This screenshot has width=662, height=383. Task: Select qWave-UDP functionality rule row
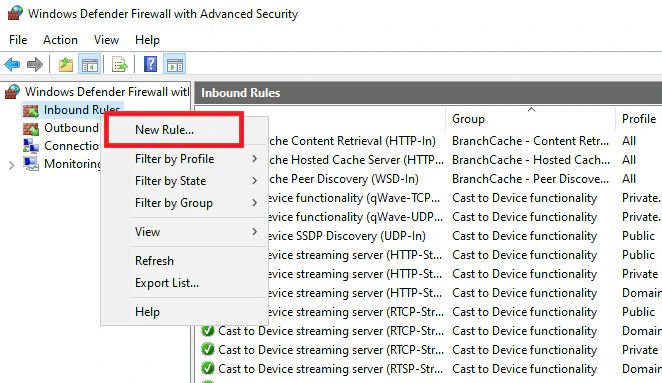(464, 217)
